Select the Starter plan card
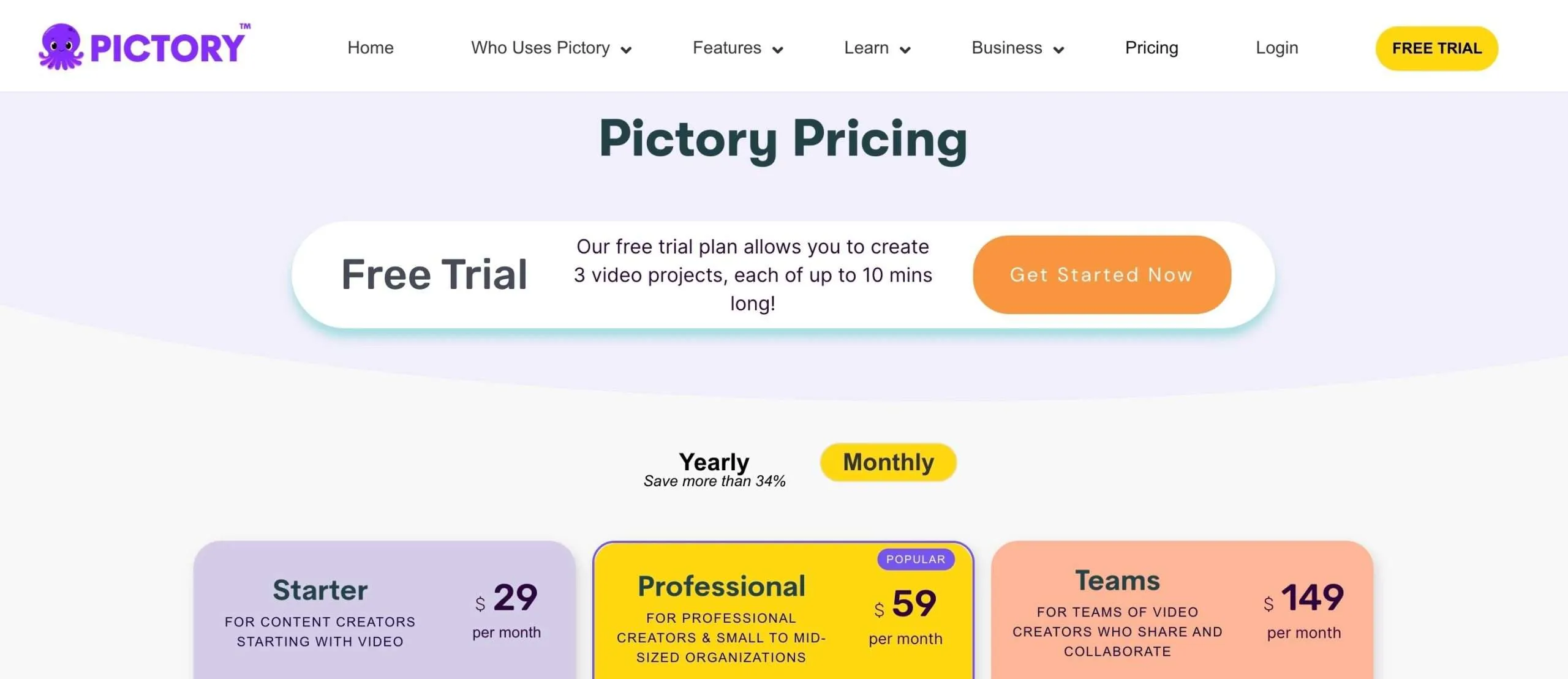 pos(385,610)
